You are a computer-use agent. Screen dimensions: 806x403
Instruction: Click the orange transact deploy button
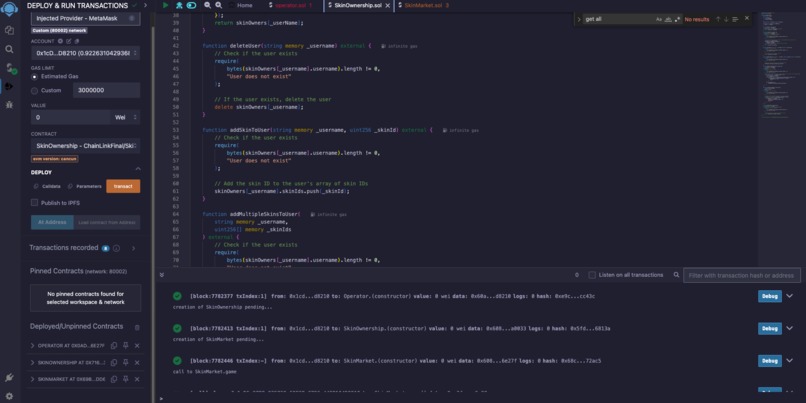(123, 186)
